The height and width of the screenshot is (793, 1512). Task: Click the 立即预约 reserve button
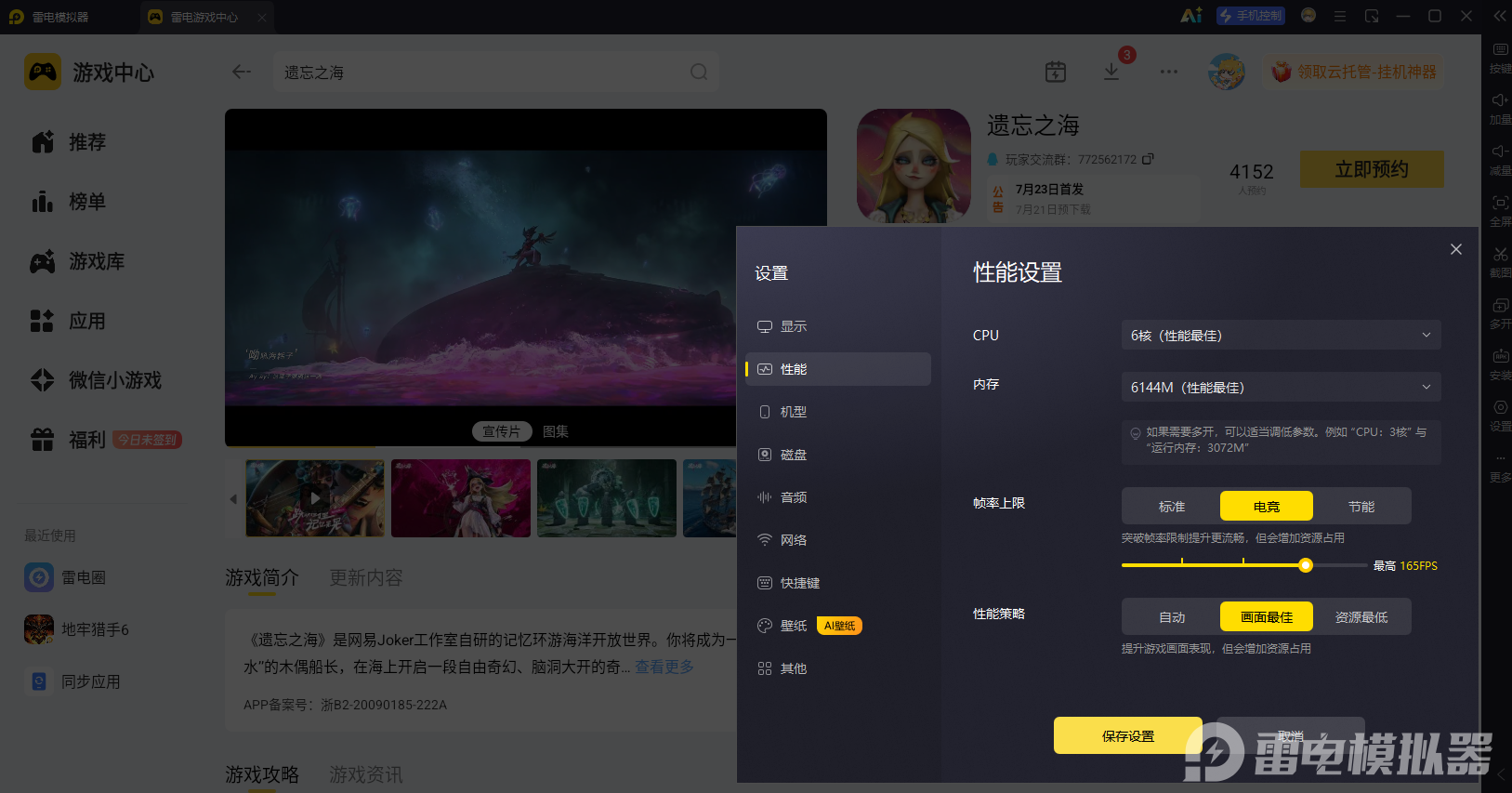pos(1372,169)
